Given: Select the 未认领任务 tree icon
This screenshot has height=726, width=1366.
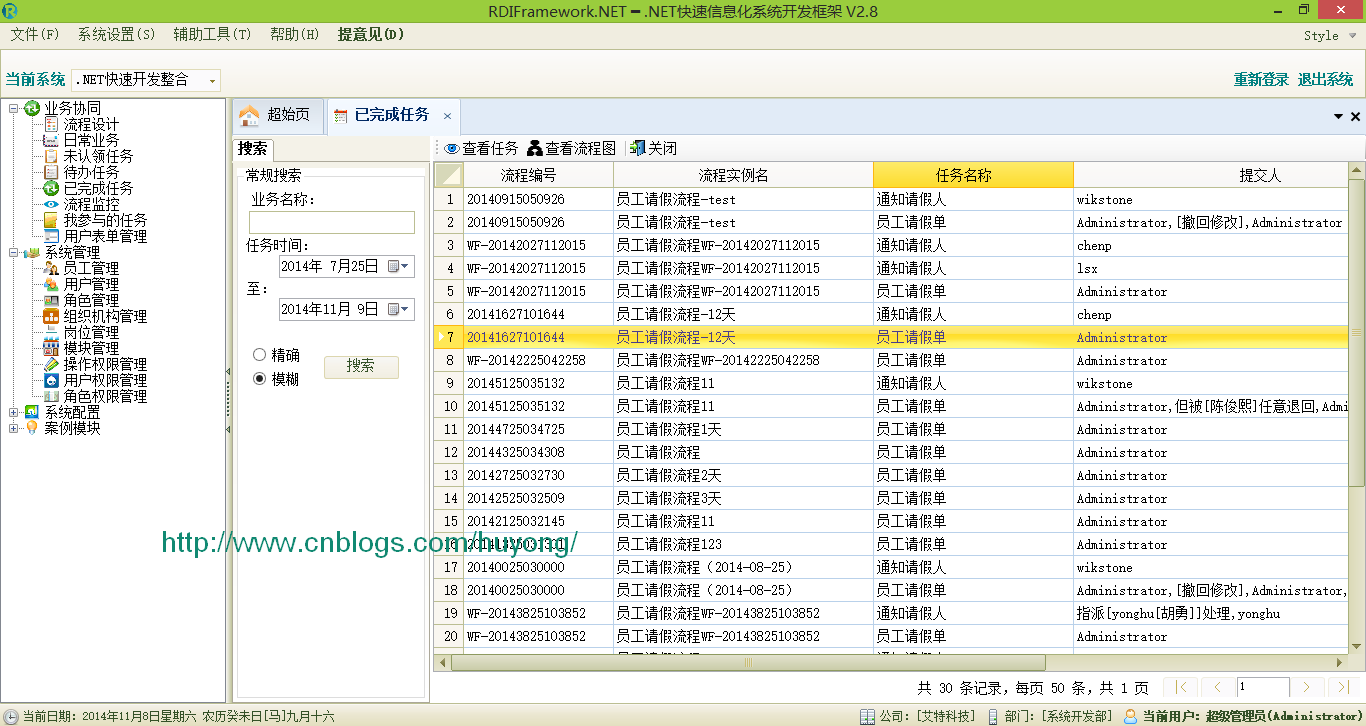Looking at the screenshot, I should 52,156.
